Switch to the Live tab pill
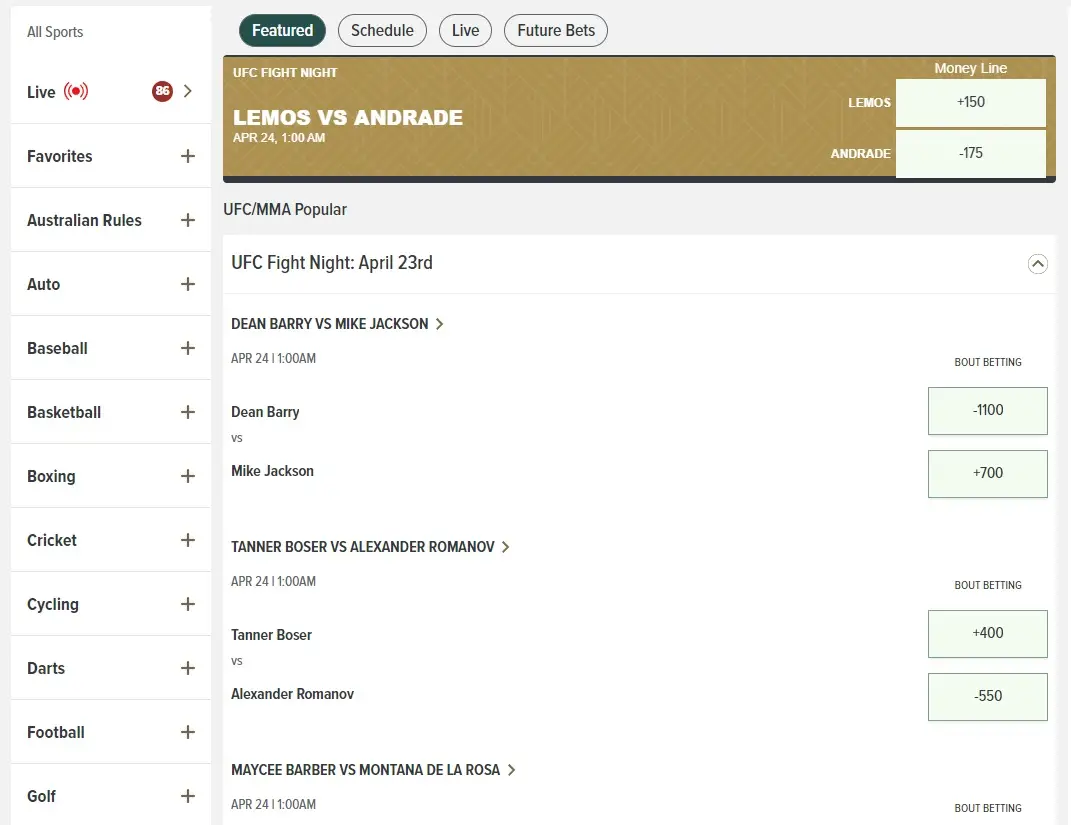1071x825 pixels. click(x=465, y=31)
